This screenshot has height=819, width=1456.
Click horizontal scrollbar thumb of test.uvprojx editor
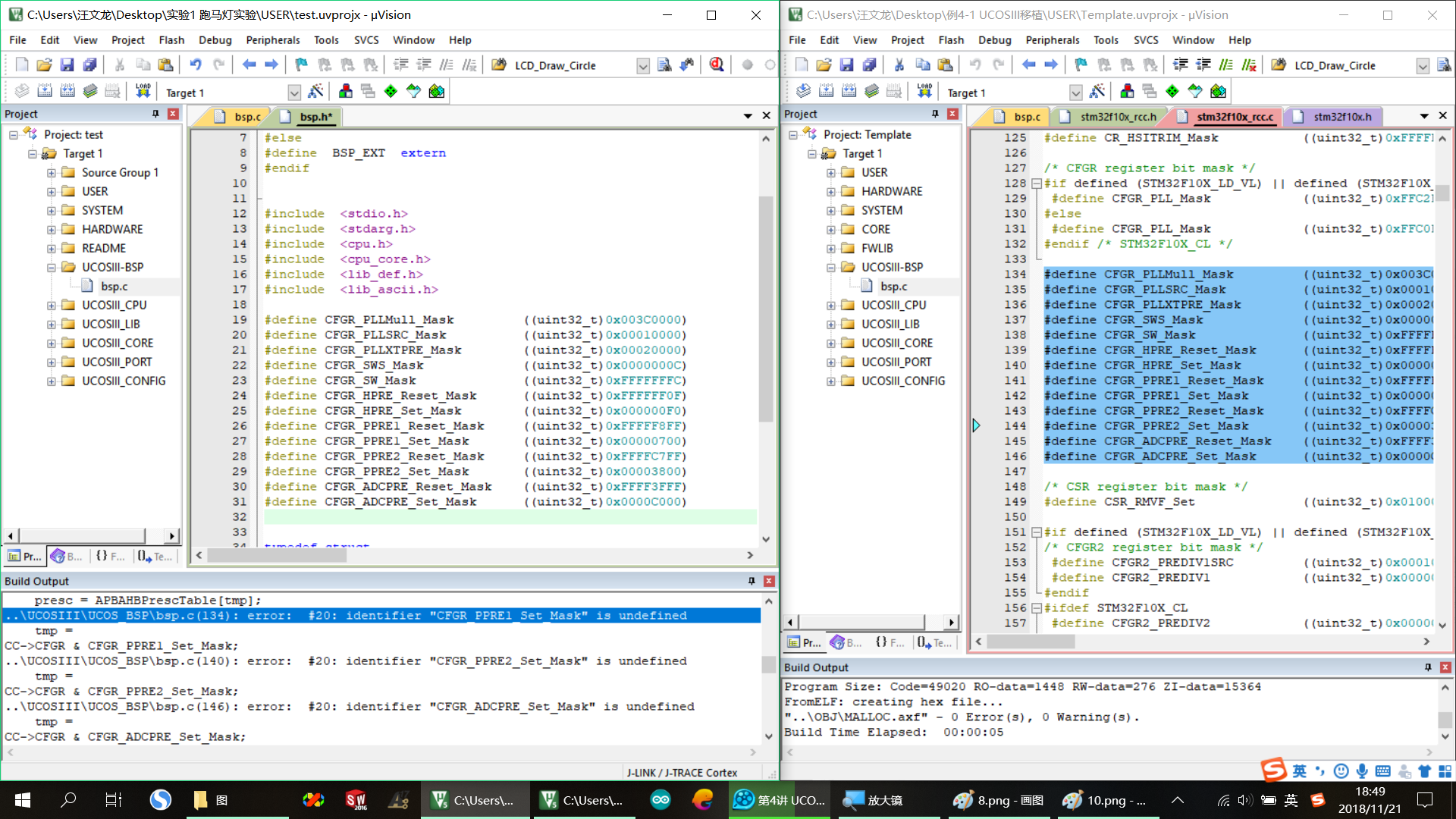click(277, 555)
